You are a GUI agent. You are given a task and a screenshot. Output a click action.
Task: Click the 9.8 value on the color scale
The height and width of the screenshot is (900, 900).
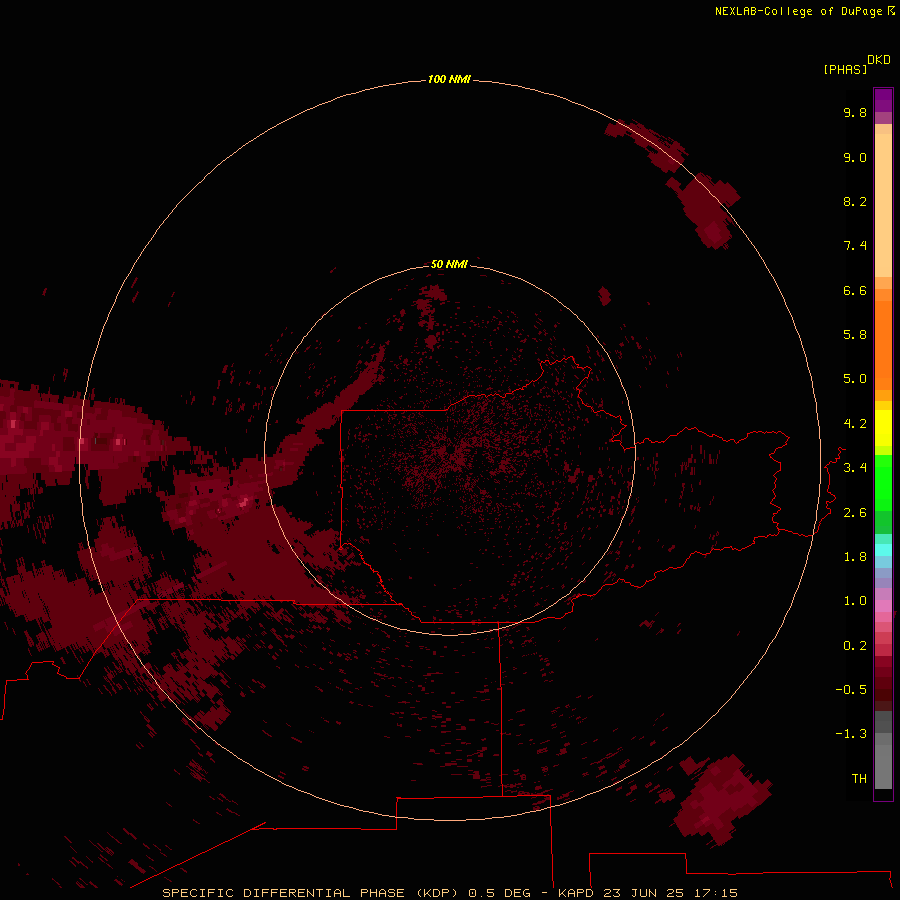pyautogui.click(x=855, y=112)
